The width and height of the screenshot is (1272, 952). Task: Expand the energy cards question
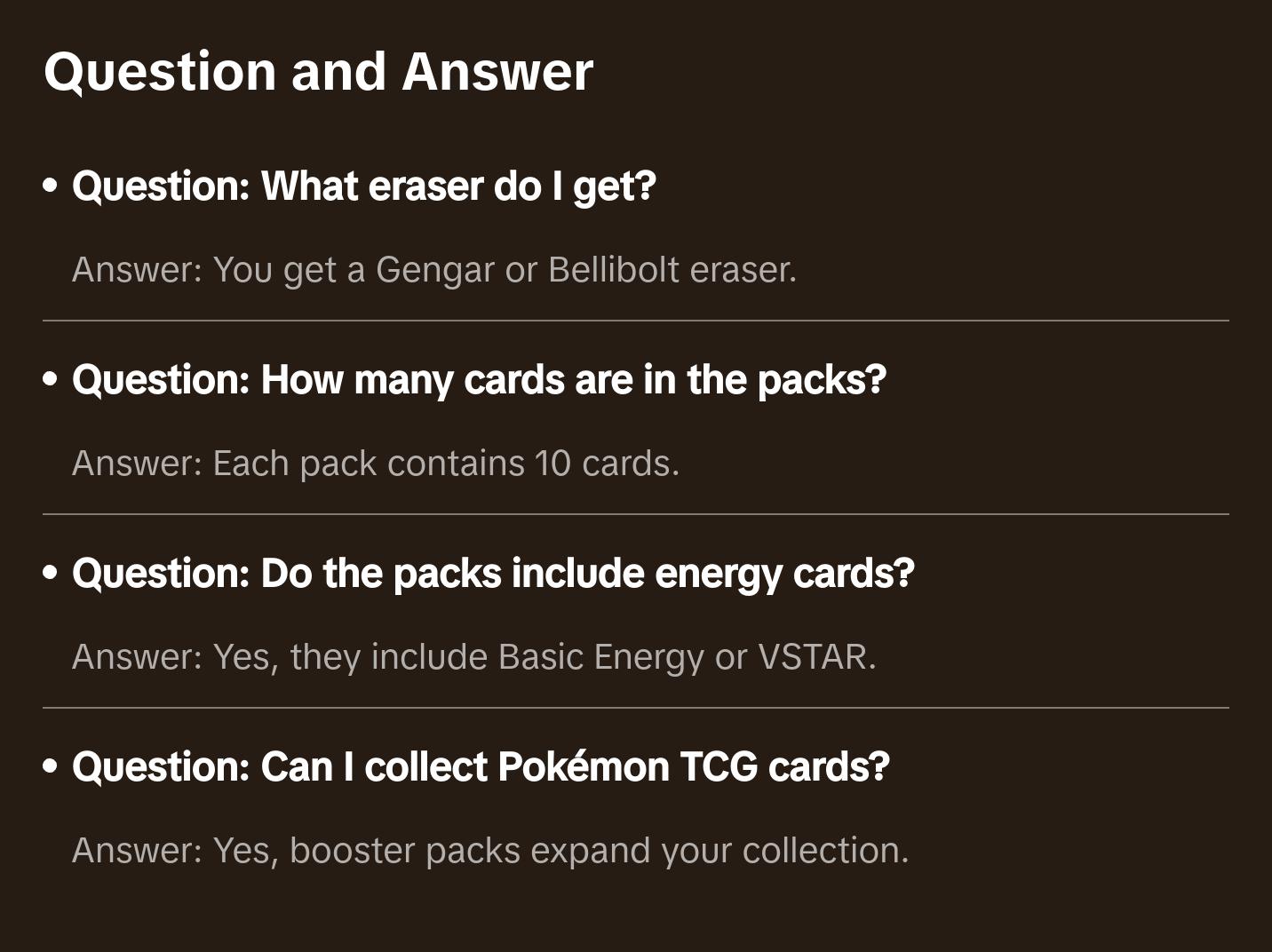point(493,574)
